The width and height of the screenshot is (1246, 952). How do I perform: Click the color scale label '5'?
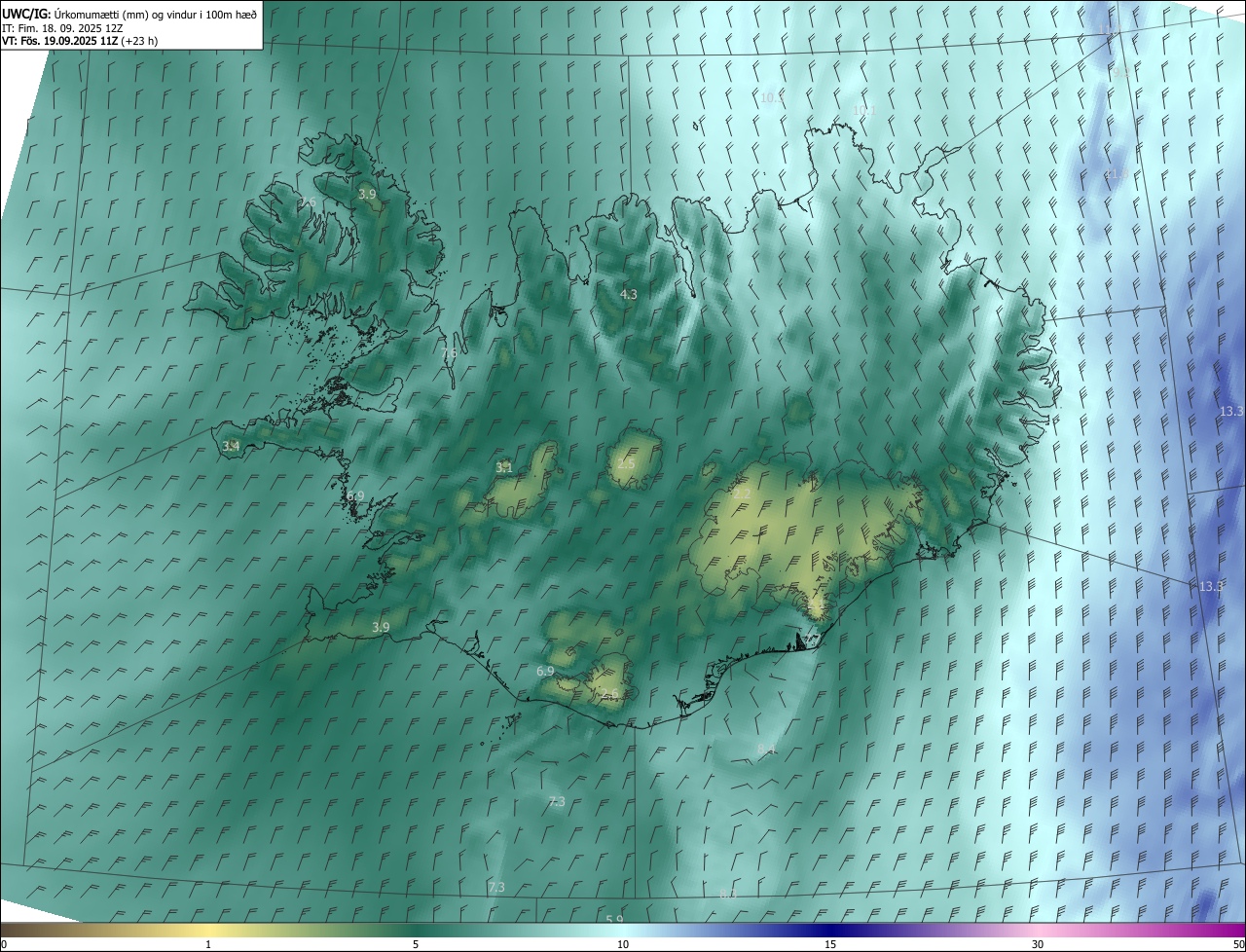(416, 944)
